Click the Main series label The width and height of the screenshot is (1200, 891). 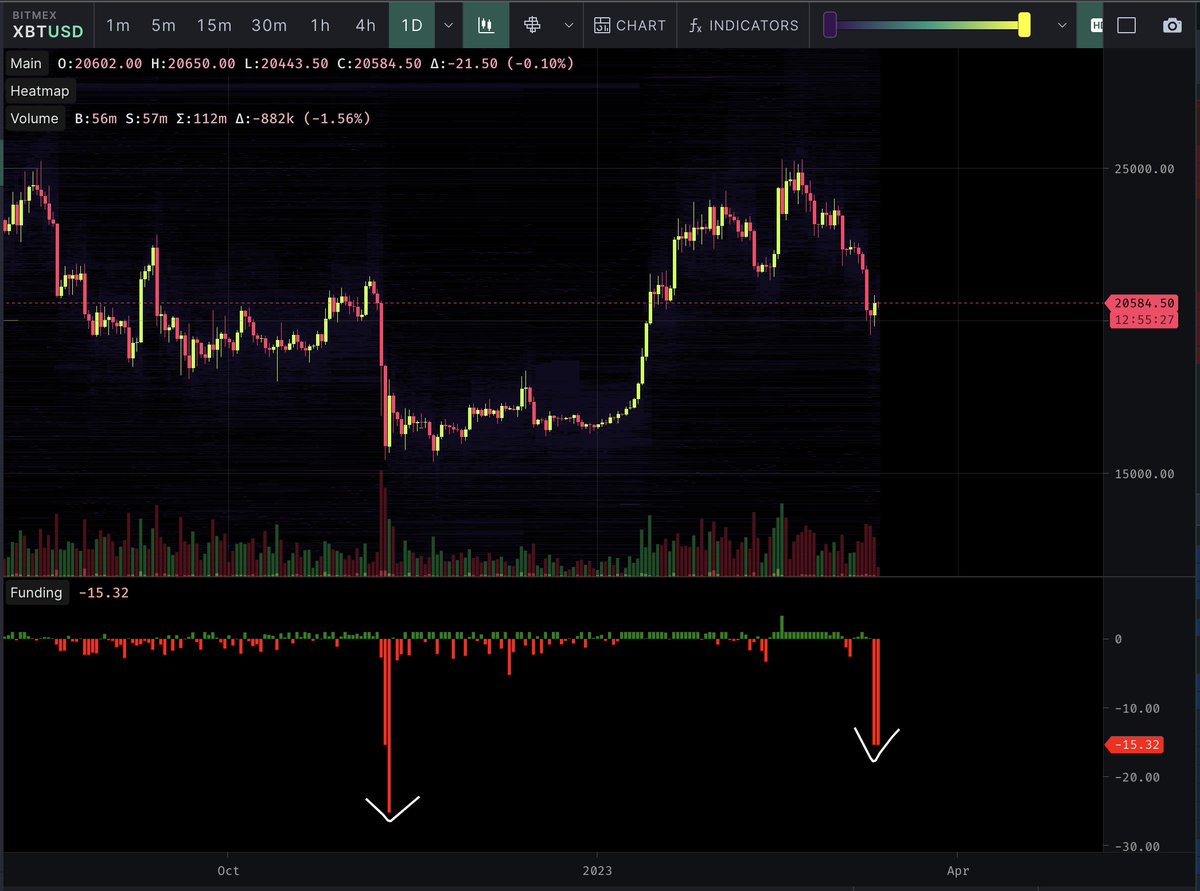coord(26,63)
